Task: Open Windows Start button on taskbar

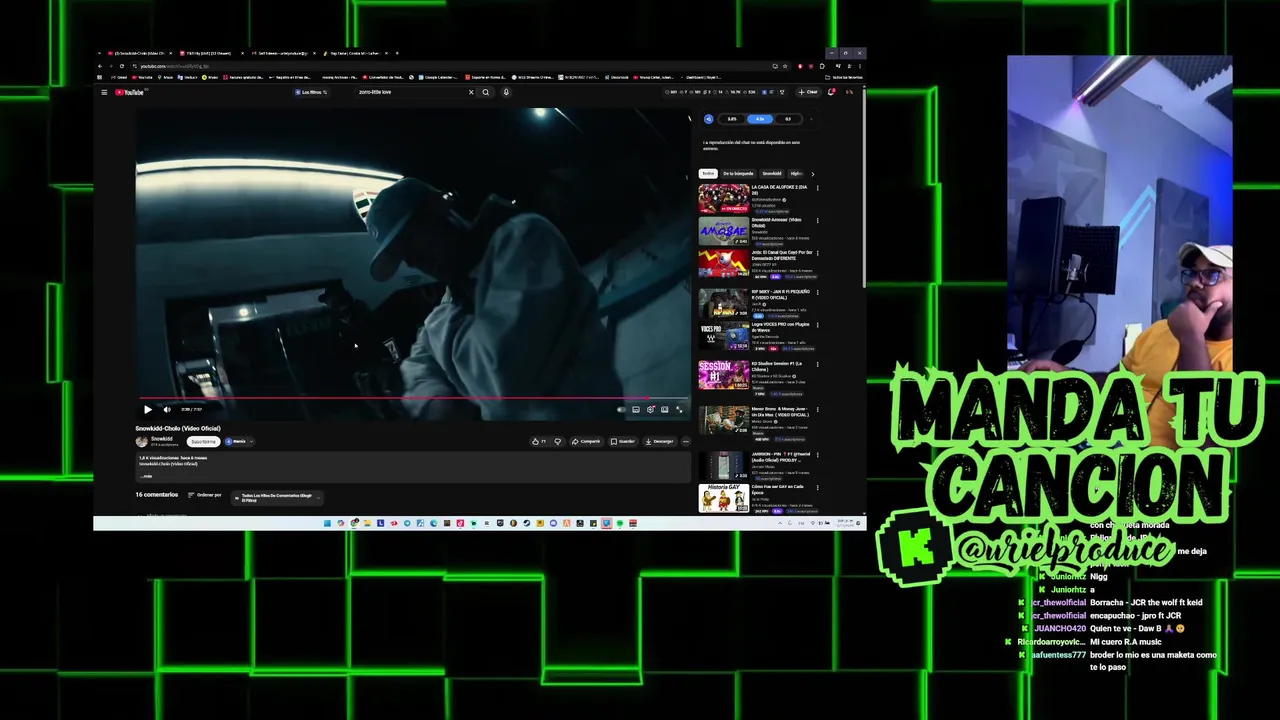Action: tap(327, 523)
